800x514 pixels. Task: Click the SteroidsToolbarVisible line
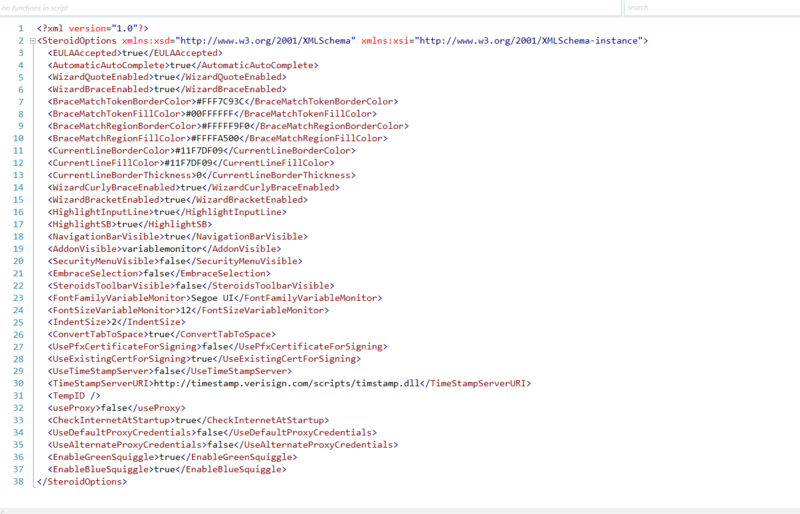tap(191, 285)
